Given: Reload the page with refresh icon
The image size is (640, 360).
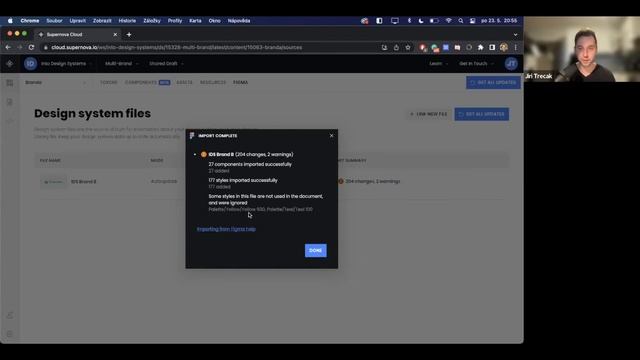Looking at the screenshot, I should click(x=31, y=47).
